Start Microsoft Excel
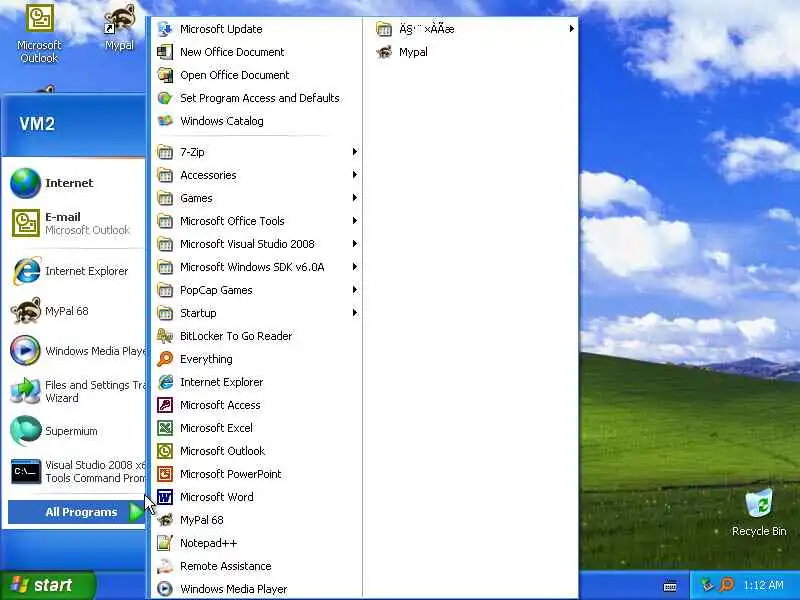800x600 pixels. [x=257, y=428]
